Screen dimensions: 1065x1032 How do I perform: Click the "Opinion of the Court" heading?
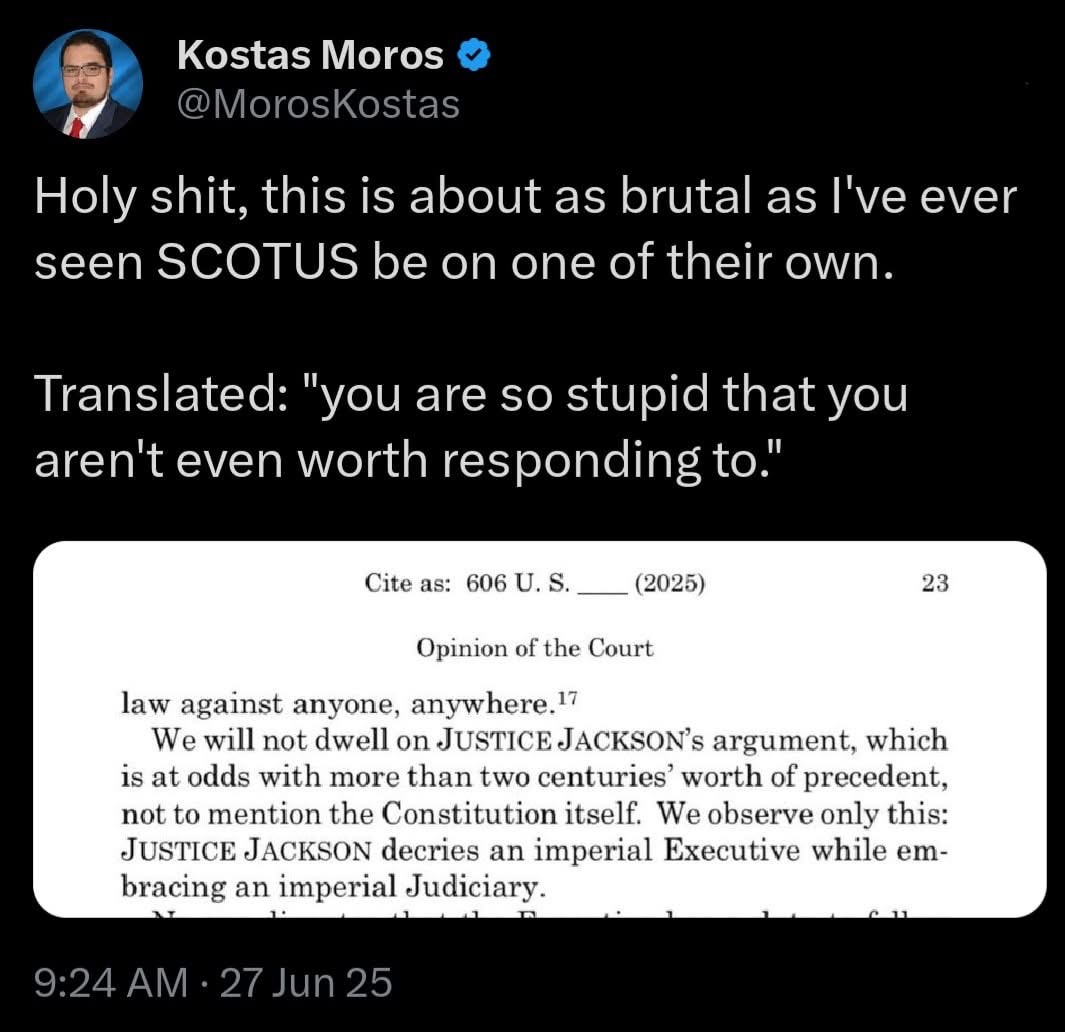534,648
